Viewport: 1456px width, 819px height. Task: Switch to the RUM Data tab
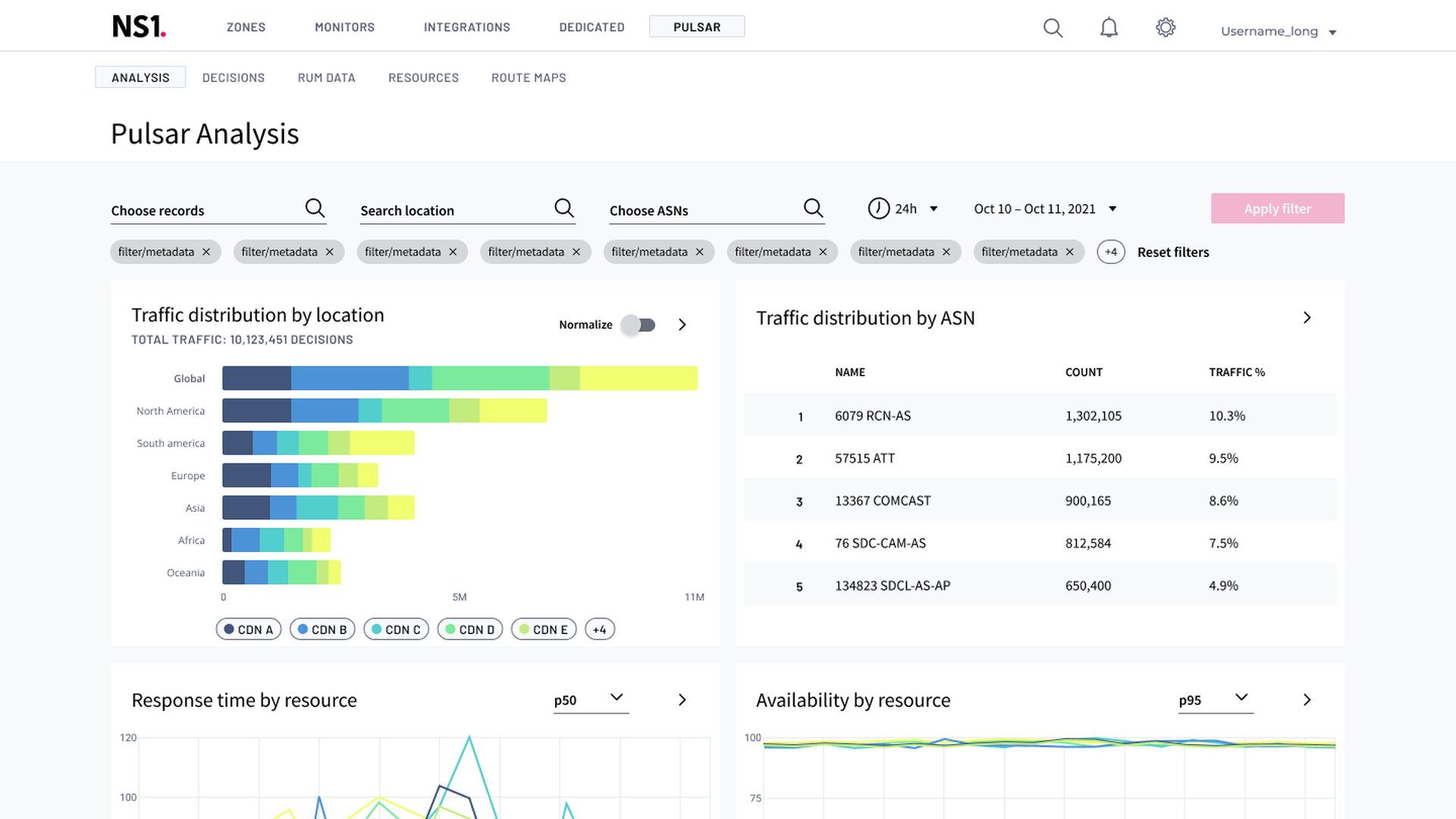tap(327, 77)
